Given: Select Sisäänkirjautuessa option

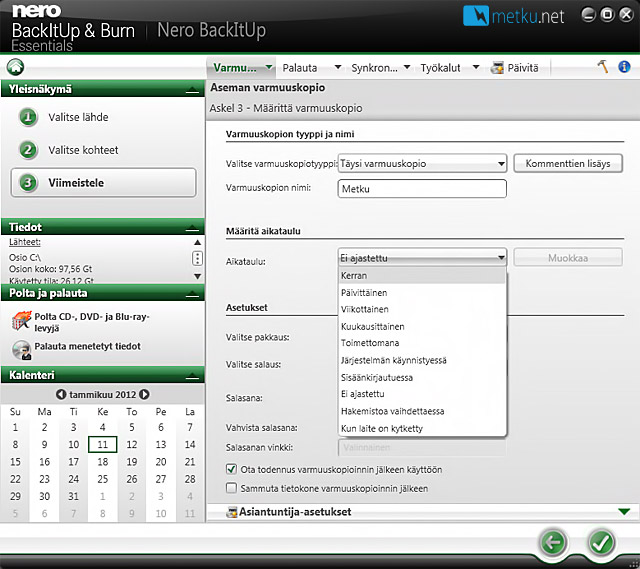Looking at the screenshot, I should 422,378.
